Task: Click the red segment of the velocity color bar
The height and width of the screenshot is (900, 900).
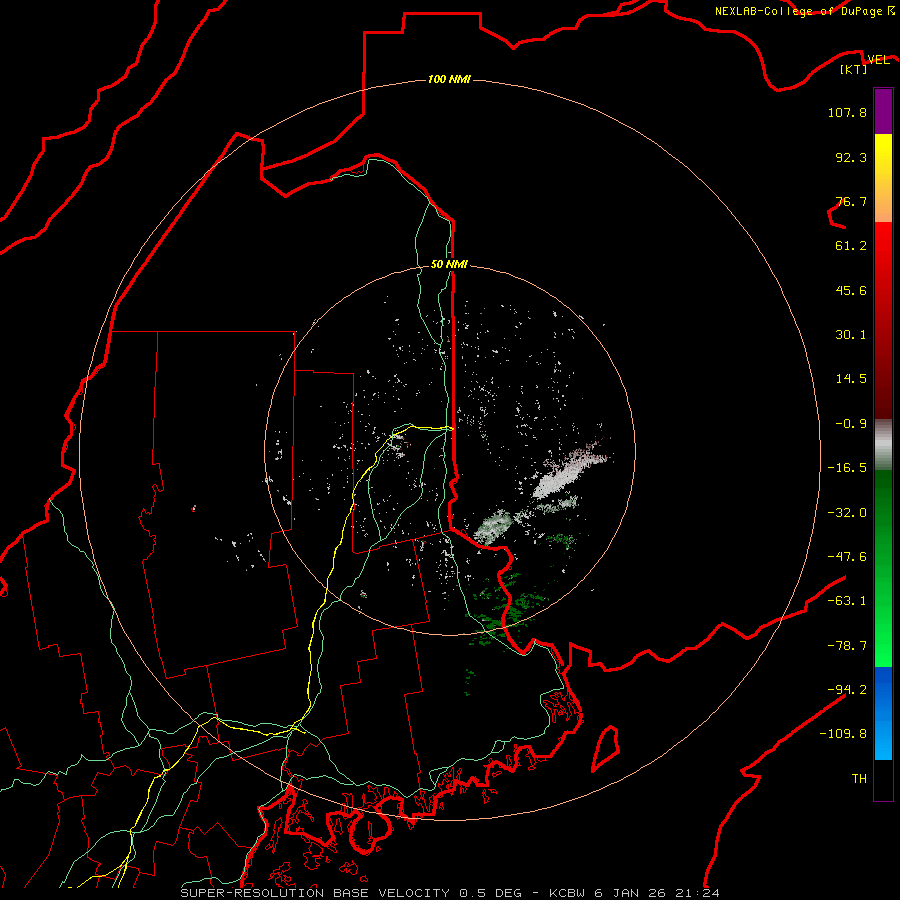Action: [x=883, y=320]
